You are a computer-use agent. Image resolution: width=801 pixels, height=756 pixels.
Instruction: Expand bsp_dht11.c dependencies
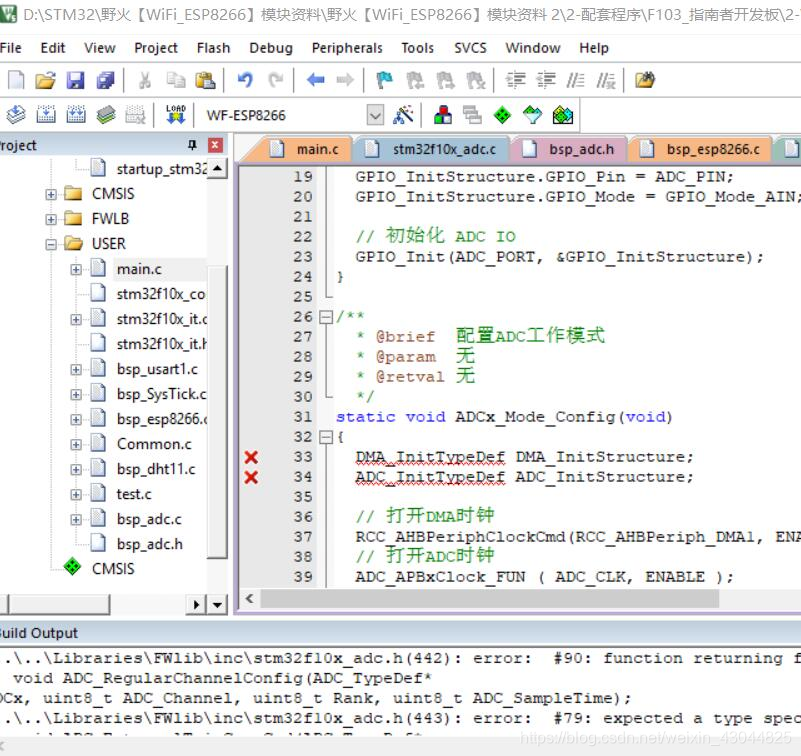pos(76,469)
